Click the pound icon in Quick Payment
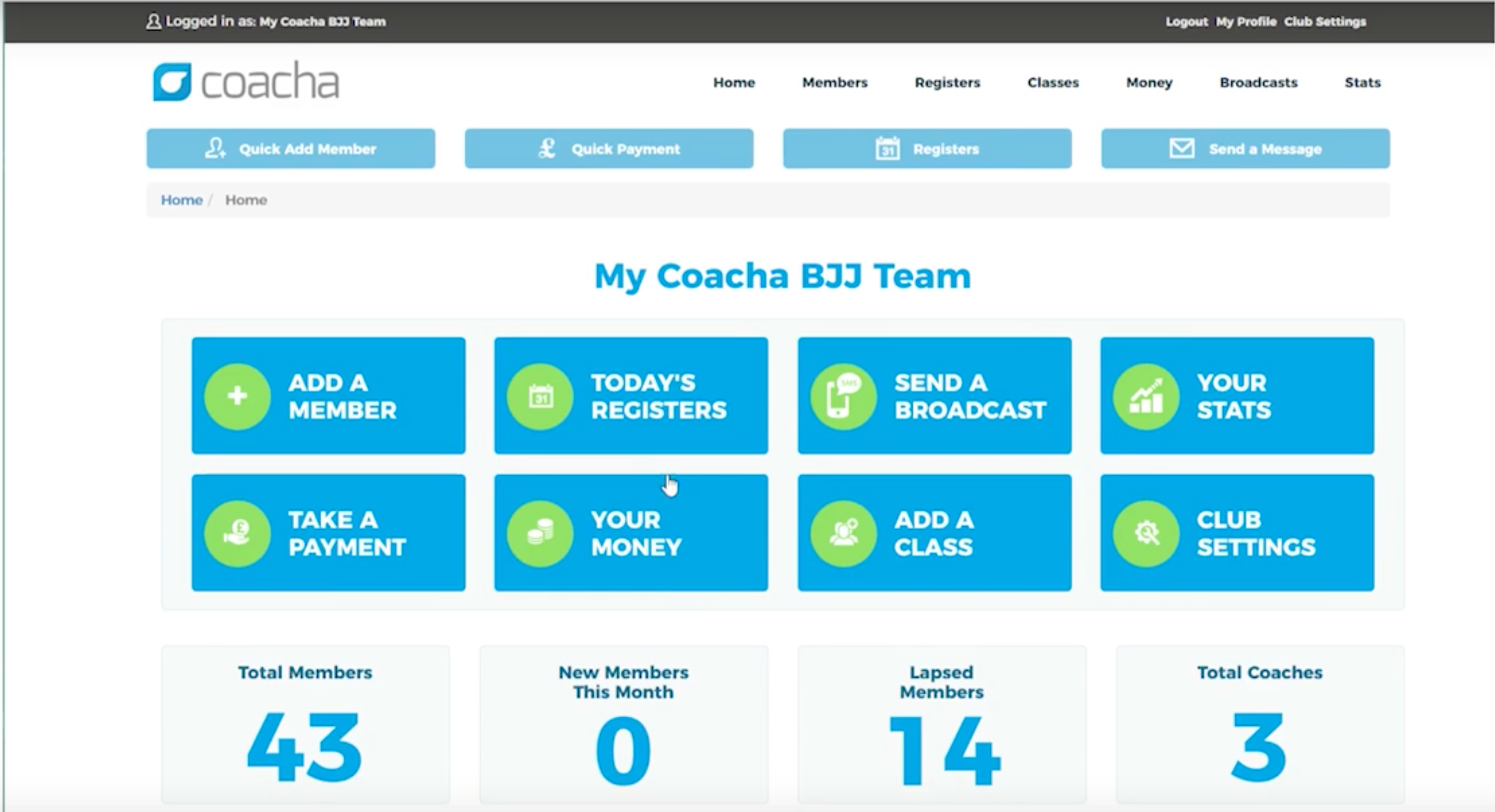This screenshot has width=1495, height=812. (x=547, y=149)
